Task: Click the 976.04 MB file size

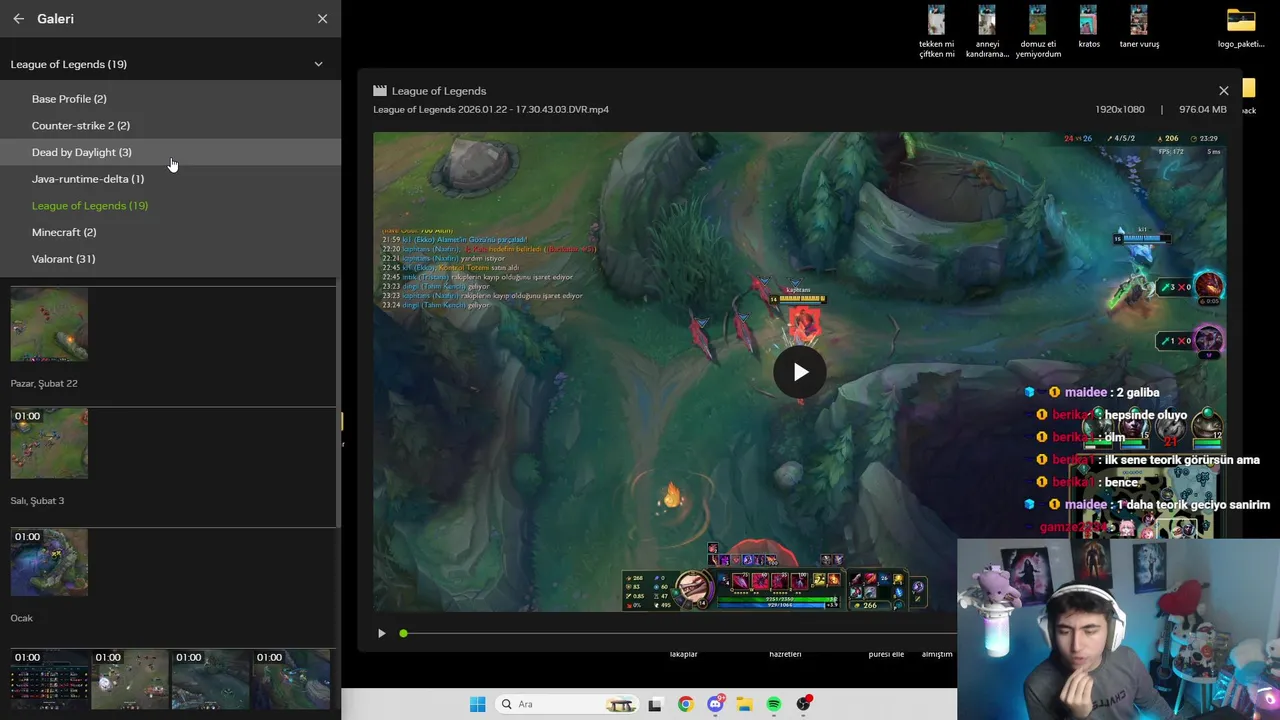Action: 1202,109
